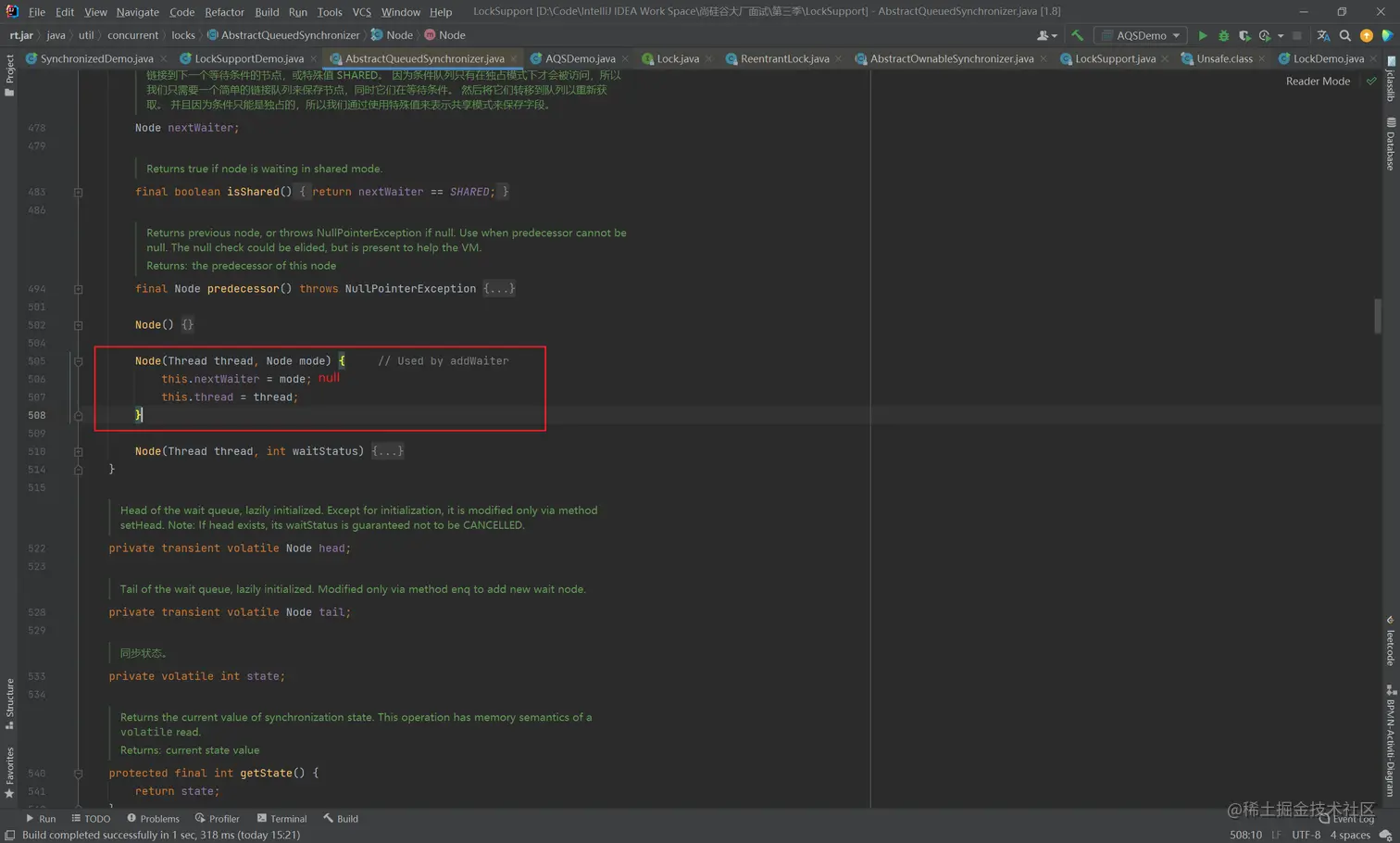This screenshot has width=1400, height=843.
Task: Open the leetcode side panel
Action: point(1391,641)
